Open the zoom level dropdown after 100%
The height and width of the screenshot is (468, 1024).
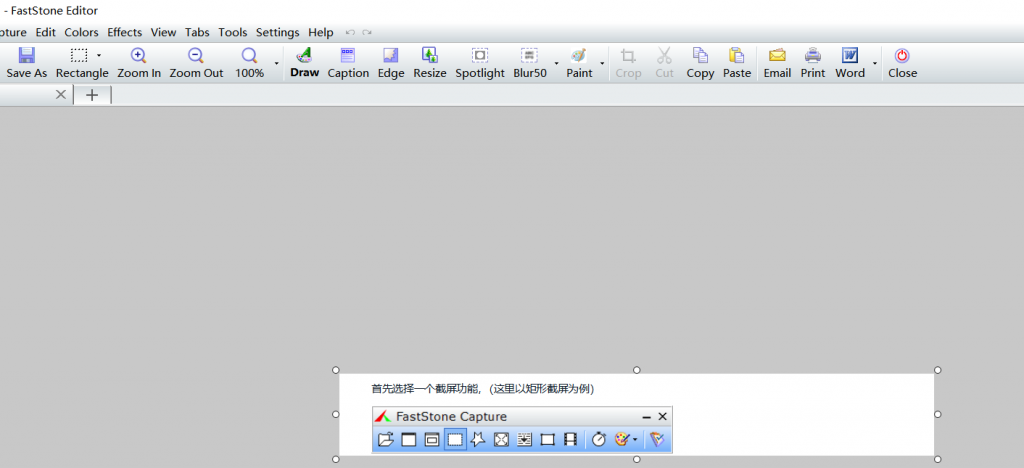pyautogui.click(x=276, y=63)
